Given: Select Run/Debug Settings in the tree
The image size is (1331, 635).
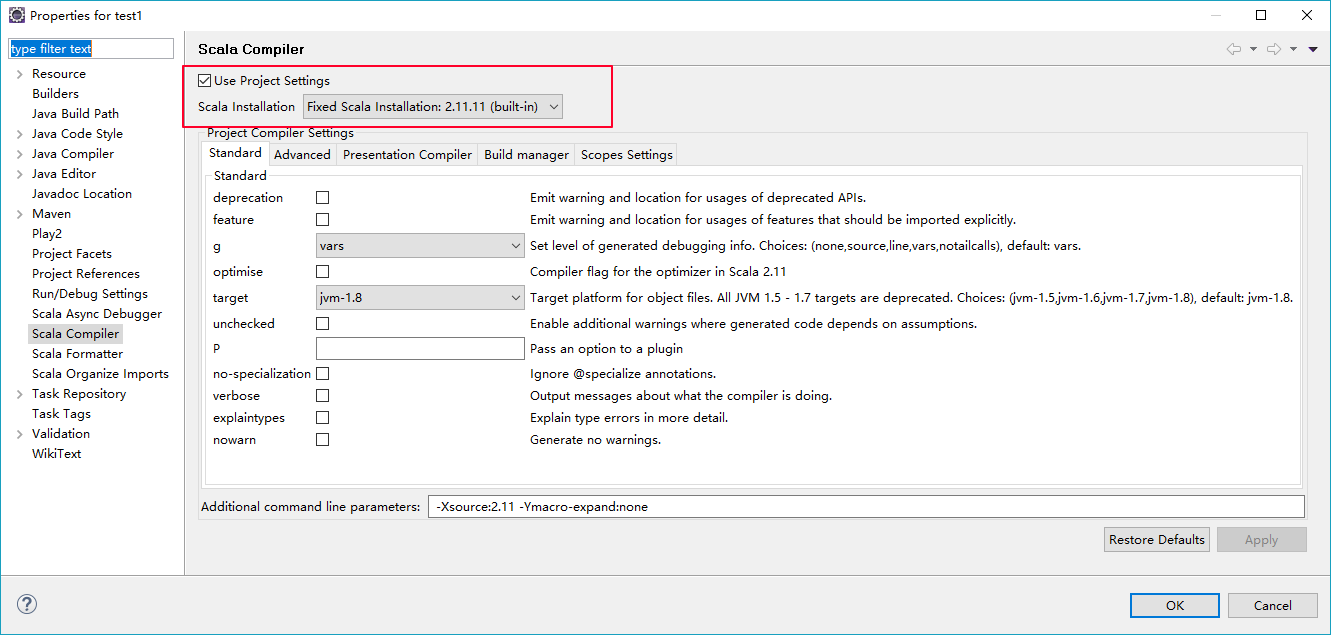Looking at the screenshot, I should click(90, 294).
